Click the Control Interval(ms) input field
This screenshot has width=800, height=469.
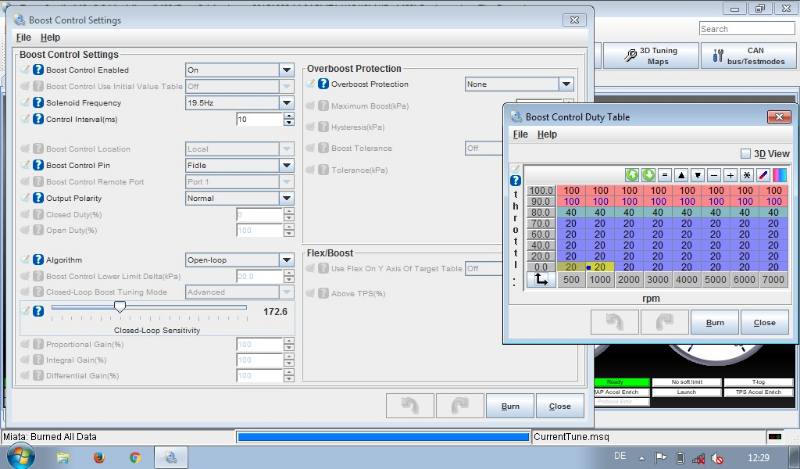tap(259, 119)
